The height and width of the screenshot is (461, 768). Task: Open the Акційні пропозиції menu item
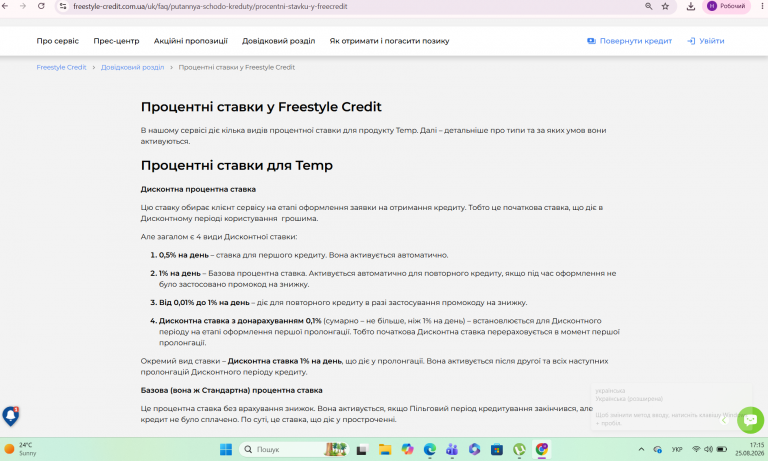[x=191, y=41]
